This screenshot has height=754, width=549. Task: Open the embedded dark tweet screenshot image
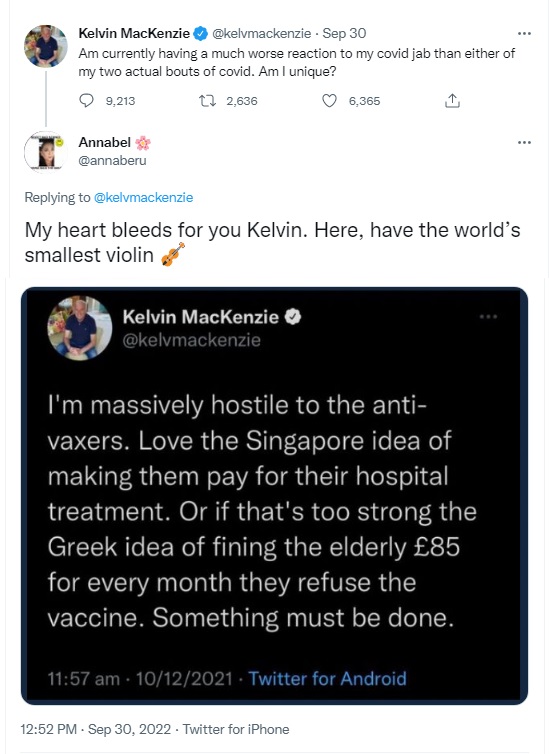274,496
